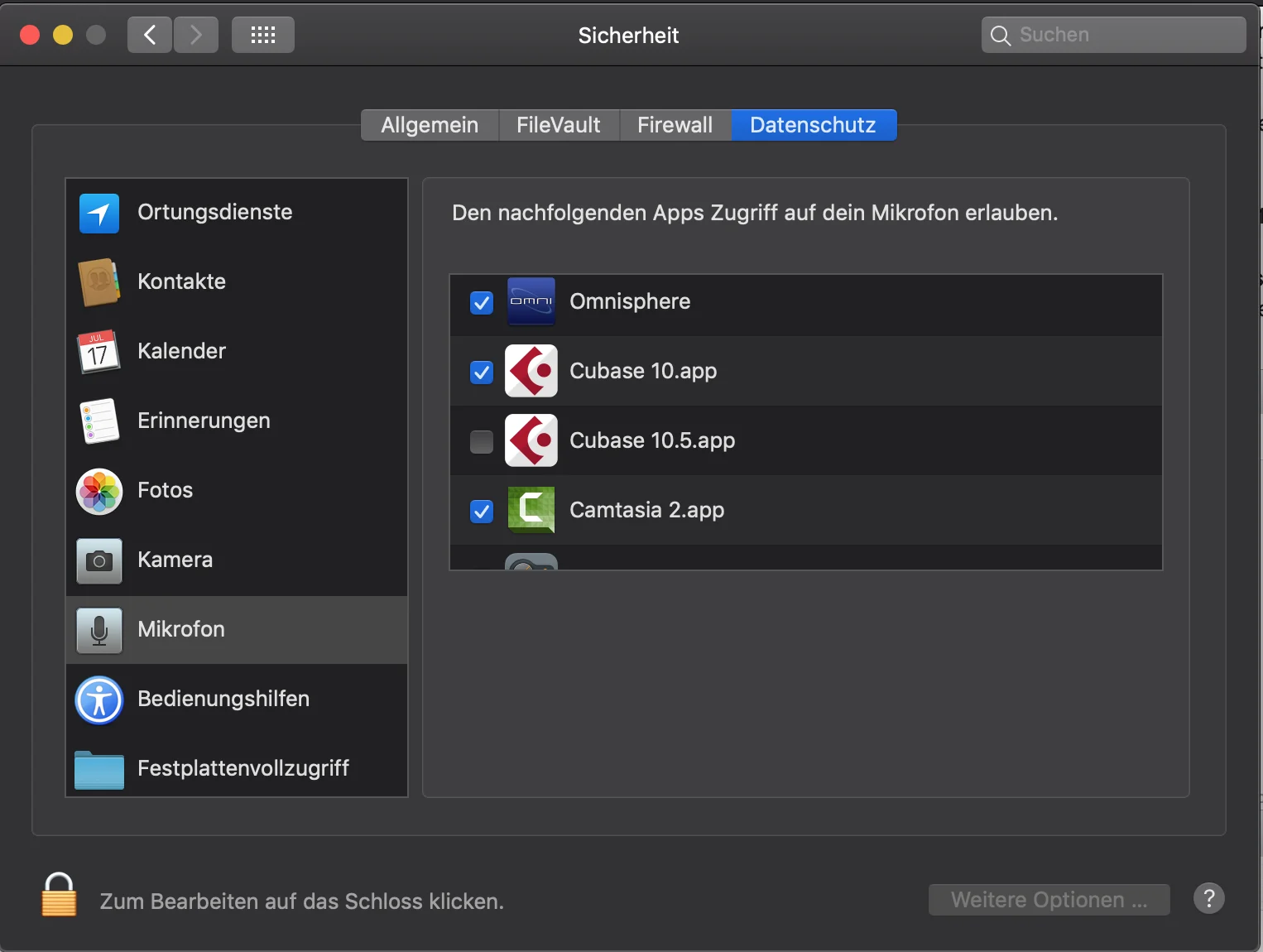1263x952 pixels.
Task: Click the Kalender icon showing 17
Action: click(98, 352)
